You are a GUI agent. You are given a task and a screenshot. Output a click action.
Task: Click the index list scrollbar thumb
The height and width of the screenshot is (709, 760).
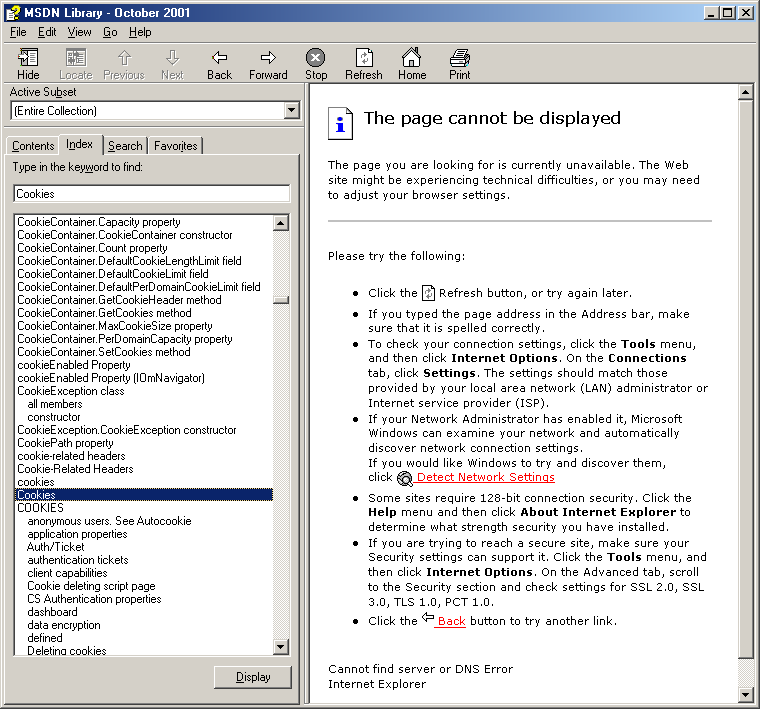(281, 300)
